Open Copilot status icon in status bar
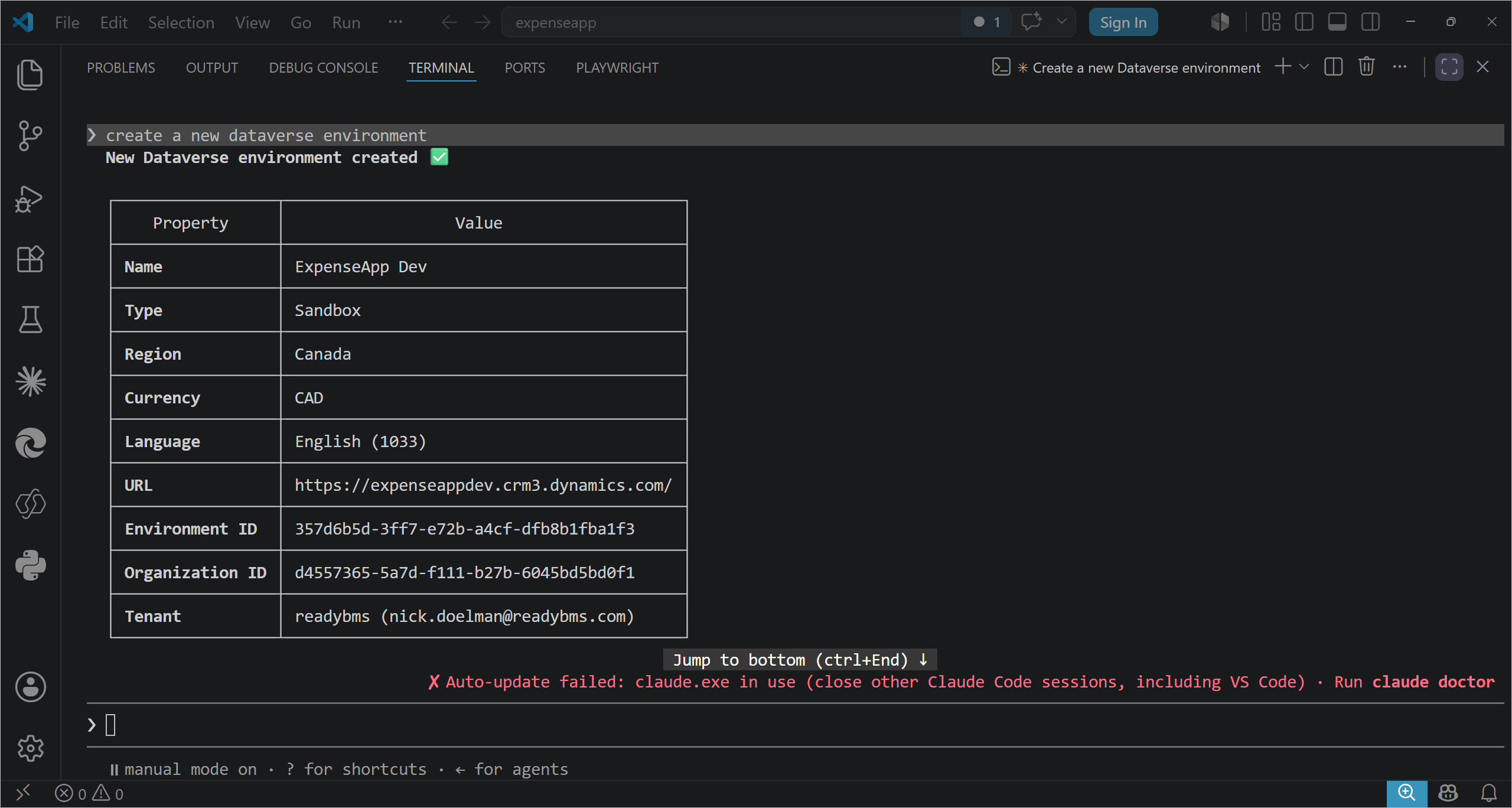 click(x=1448, y=793)
